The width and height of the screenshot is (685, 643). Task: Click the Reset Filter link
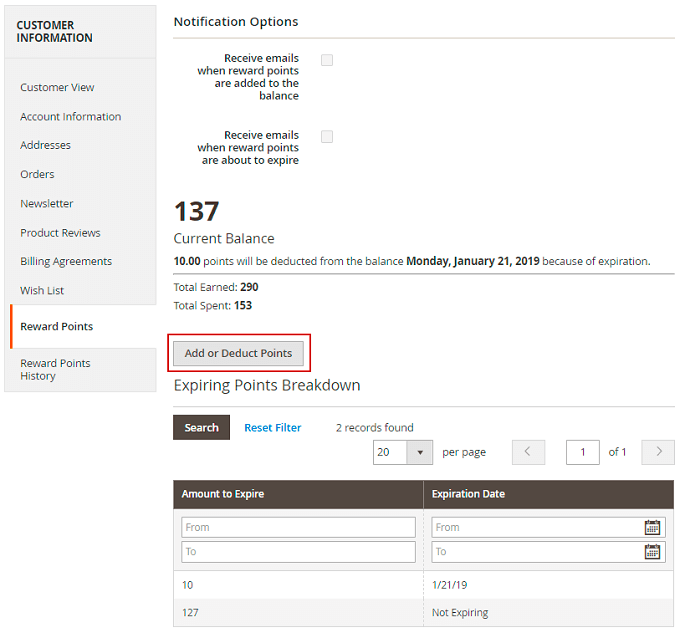coord(272,428)
